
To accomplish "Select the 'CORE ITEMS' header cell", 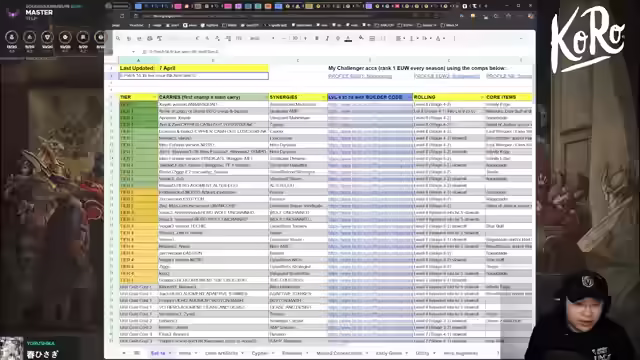I will [x=509, y=97].
